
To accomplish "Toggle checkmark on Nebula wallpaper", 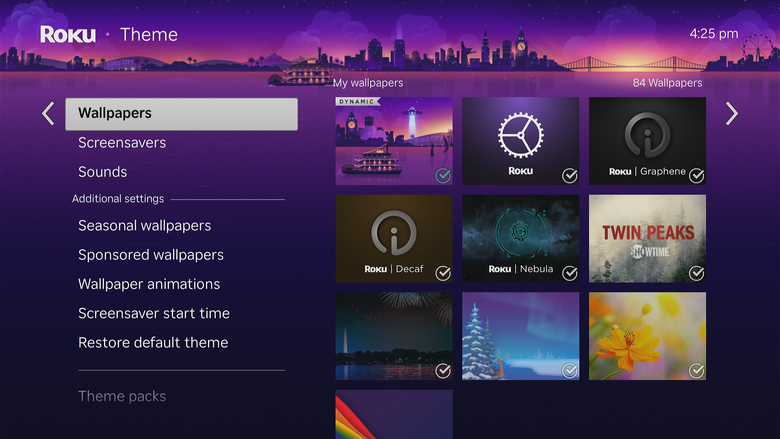I will tap(570, 273).
